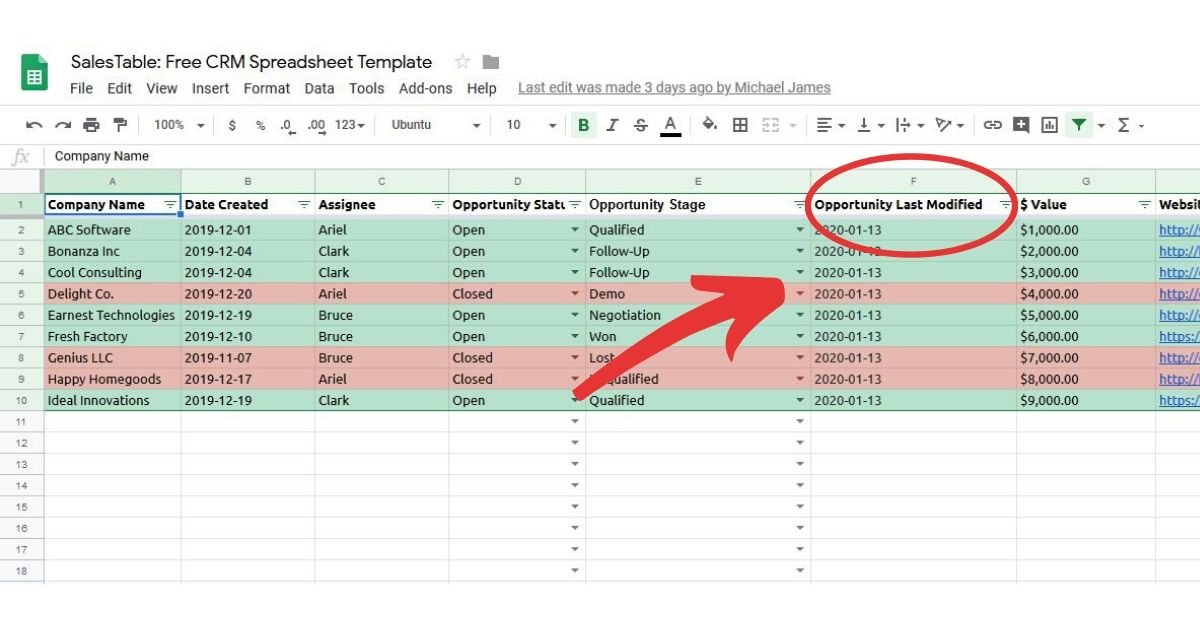Toggle bold formatting
Screen dimensions: 1200x628
583,125
